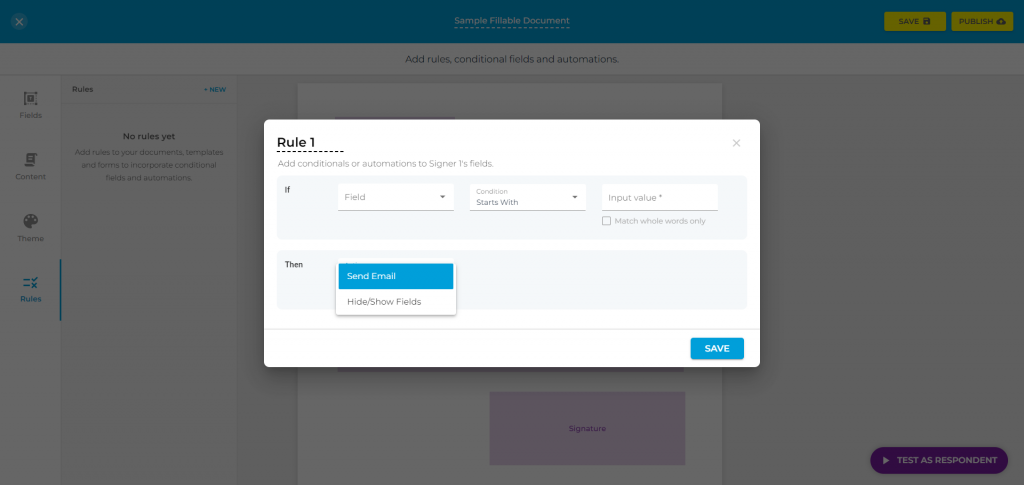Click the play icon on Test as Respondent

pos(886,460)
